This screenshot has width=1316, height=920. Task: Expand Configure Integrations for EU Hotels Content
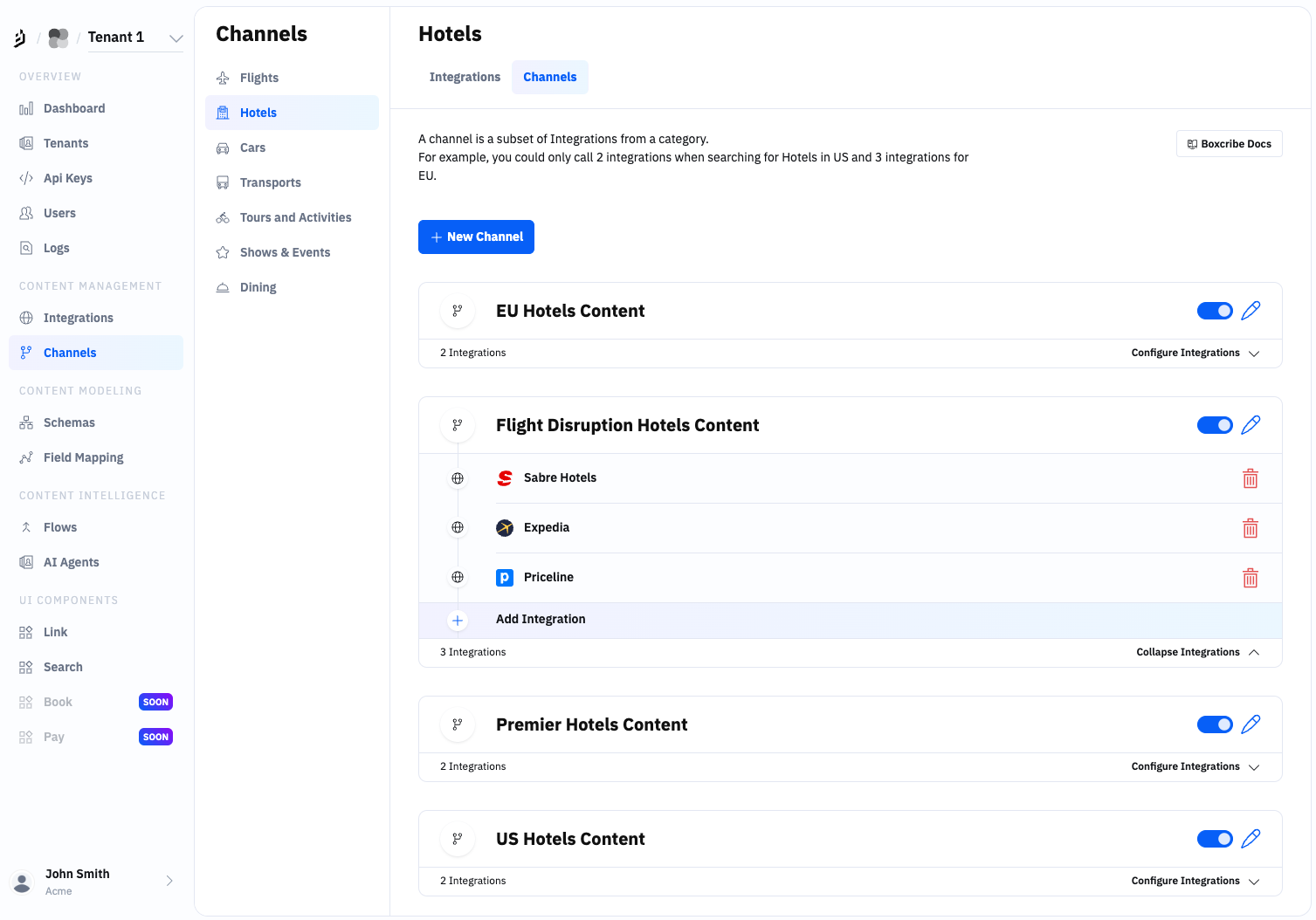click(x=1195, y=354)
